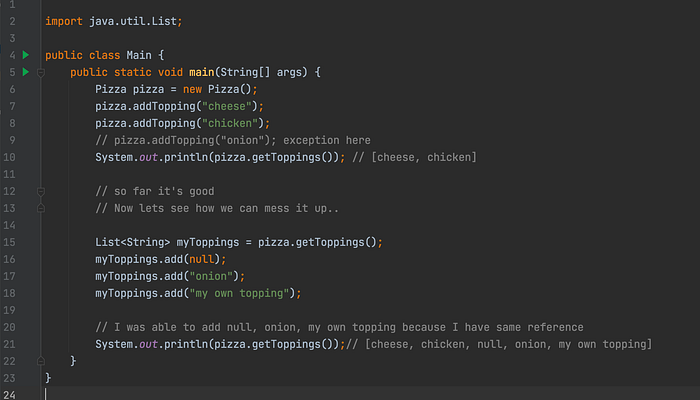This screenshot has width=700, height=400.
Task: Click closing fold marker at line 22
Action: [x=41, y=361]
